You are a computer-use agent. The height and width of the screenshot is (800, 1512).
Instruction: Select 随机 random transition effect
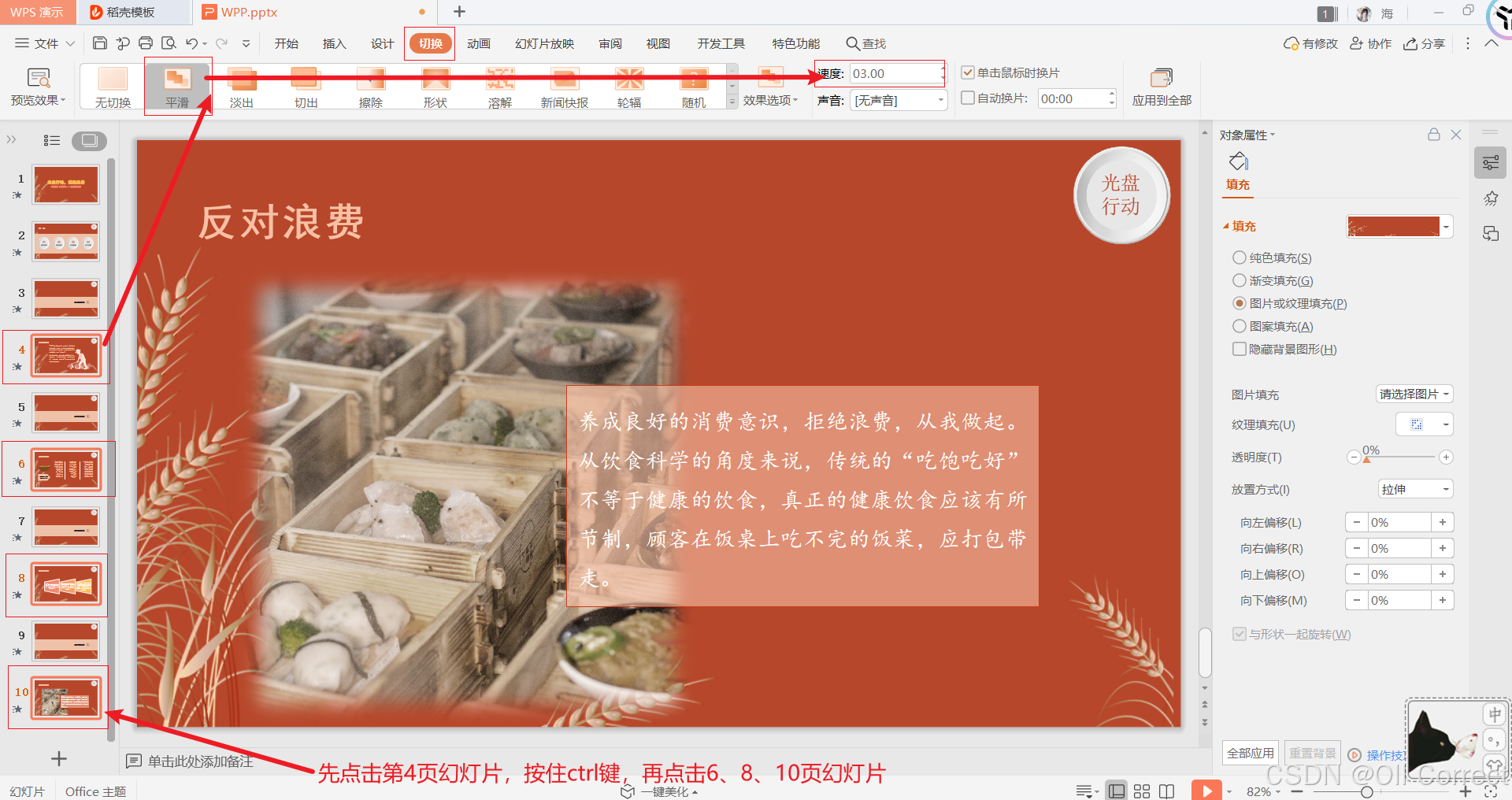[694, 87]
